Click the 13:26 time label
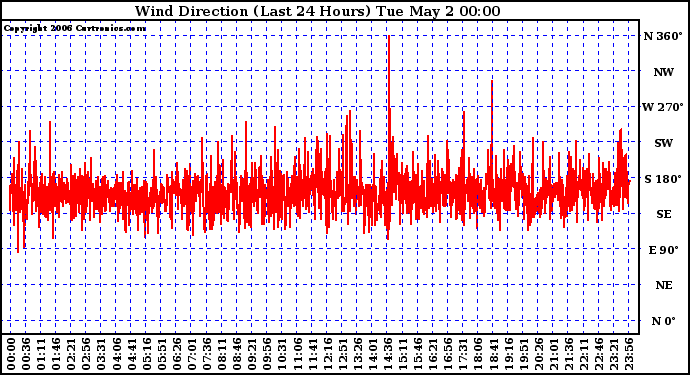Viewport: 690px width, 375px height. [x=358, y=354]
